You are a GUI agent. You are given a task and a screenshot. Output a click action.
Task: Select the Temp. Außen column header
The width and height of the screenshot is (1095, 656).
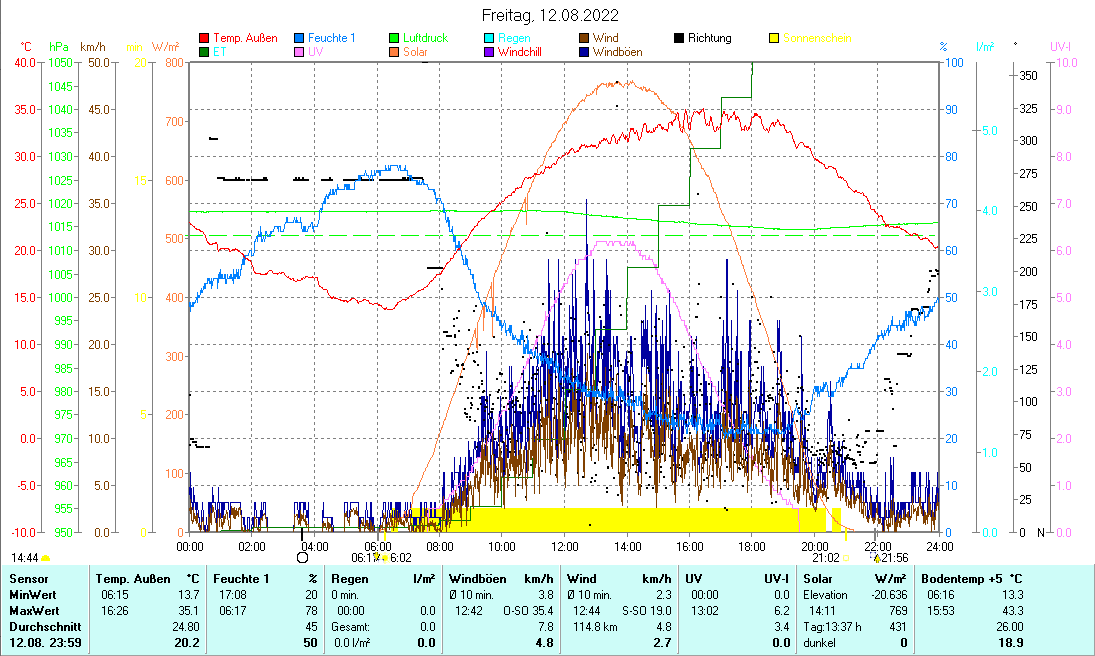tap(147, 579)
